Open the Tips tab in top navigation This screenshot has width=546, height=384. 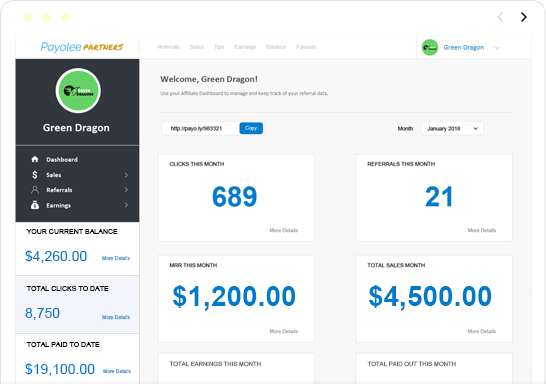pos(219,47)
